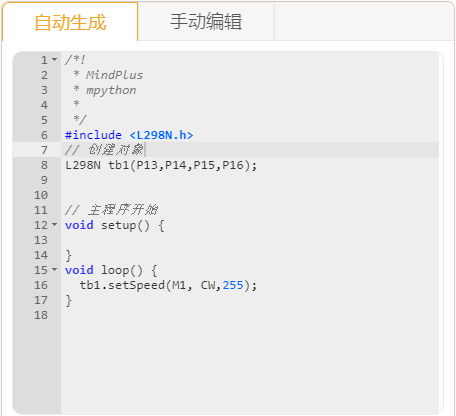
Task: Switch to the 自动生成 tab
Action: pos(70,22)
